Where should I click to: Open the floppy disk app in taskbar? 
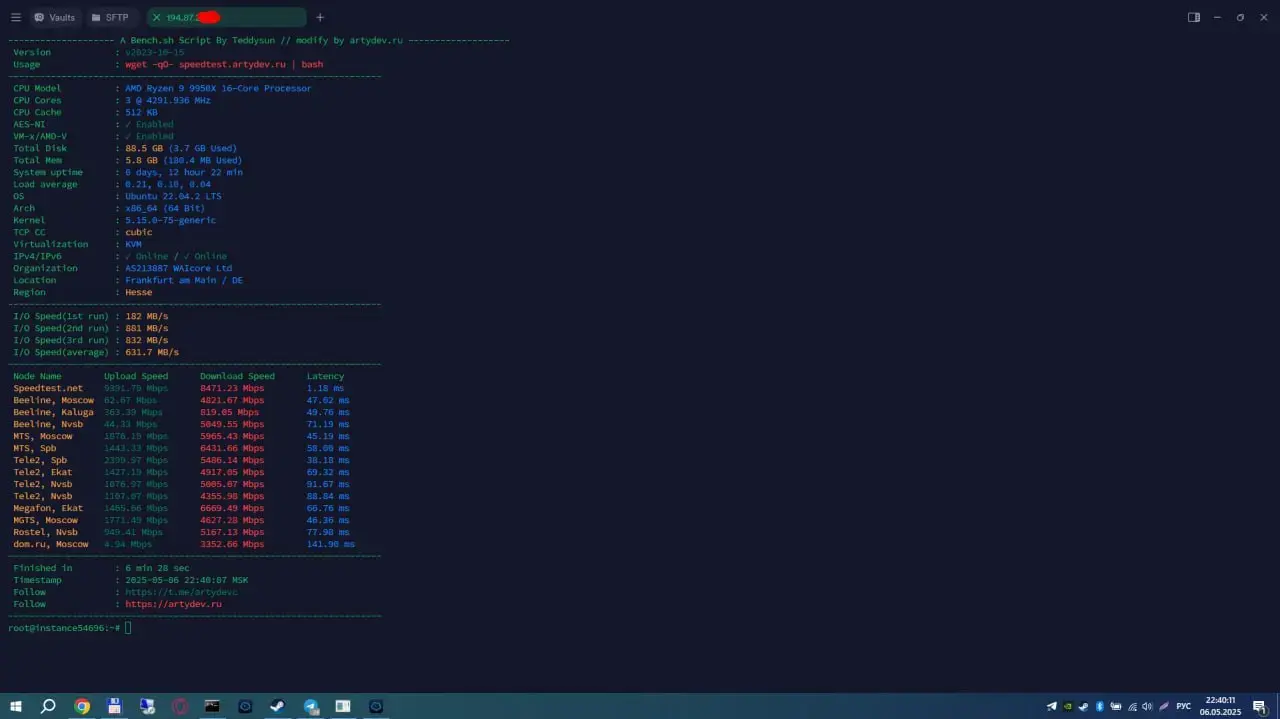click(x=114, y=706)
